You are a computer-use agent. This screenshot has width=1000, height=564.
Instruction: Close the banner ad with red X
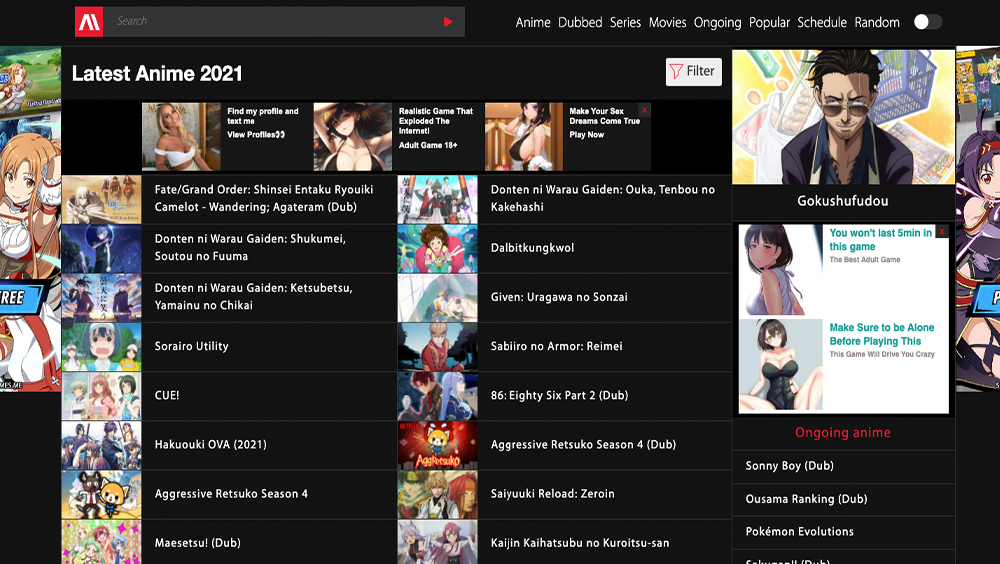645,110
